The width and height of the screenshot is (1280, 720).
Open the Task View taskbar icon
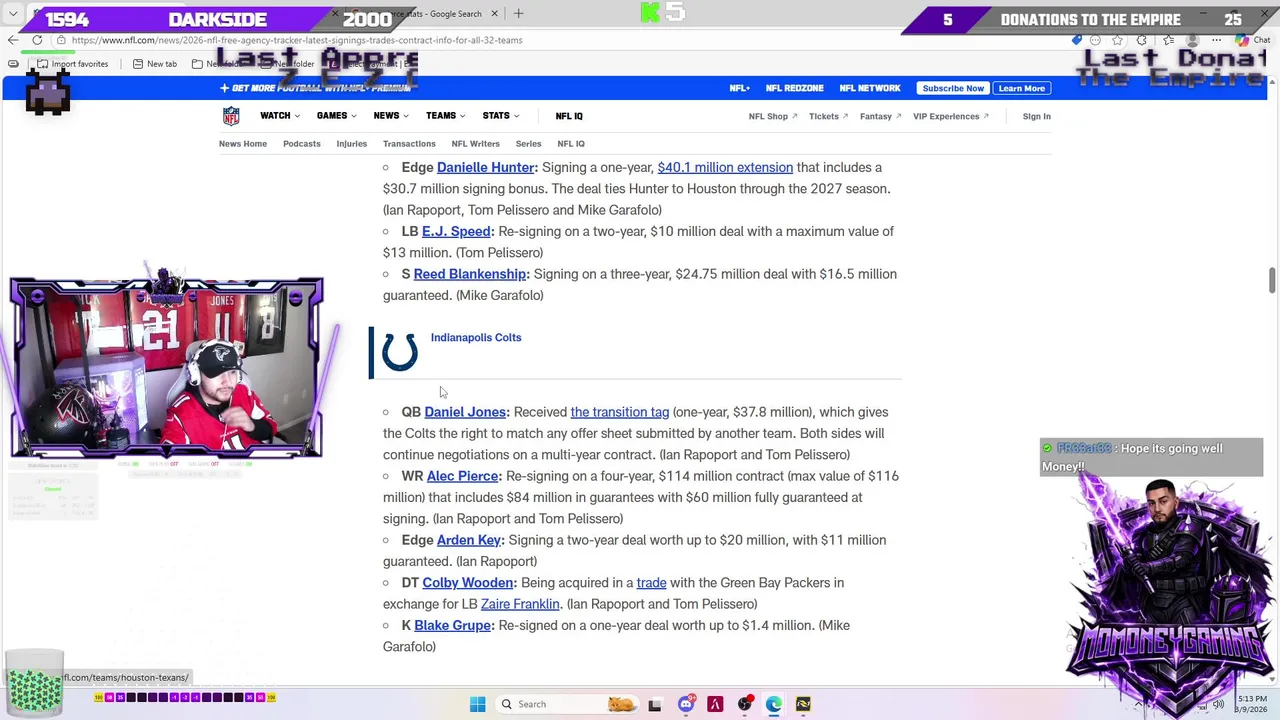pos(655,705)
